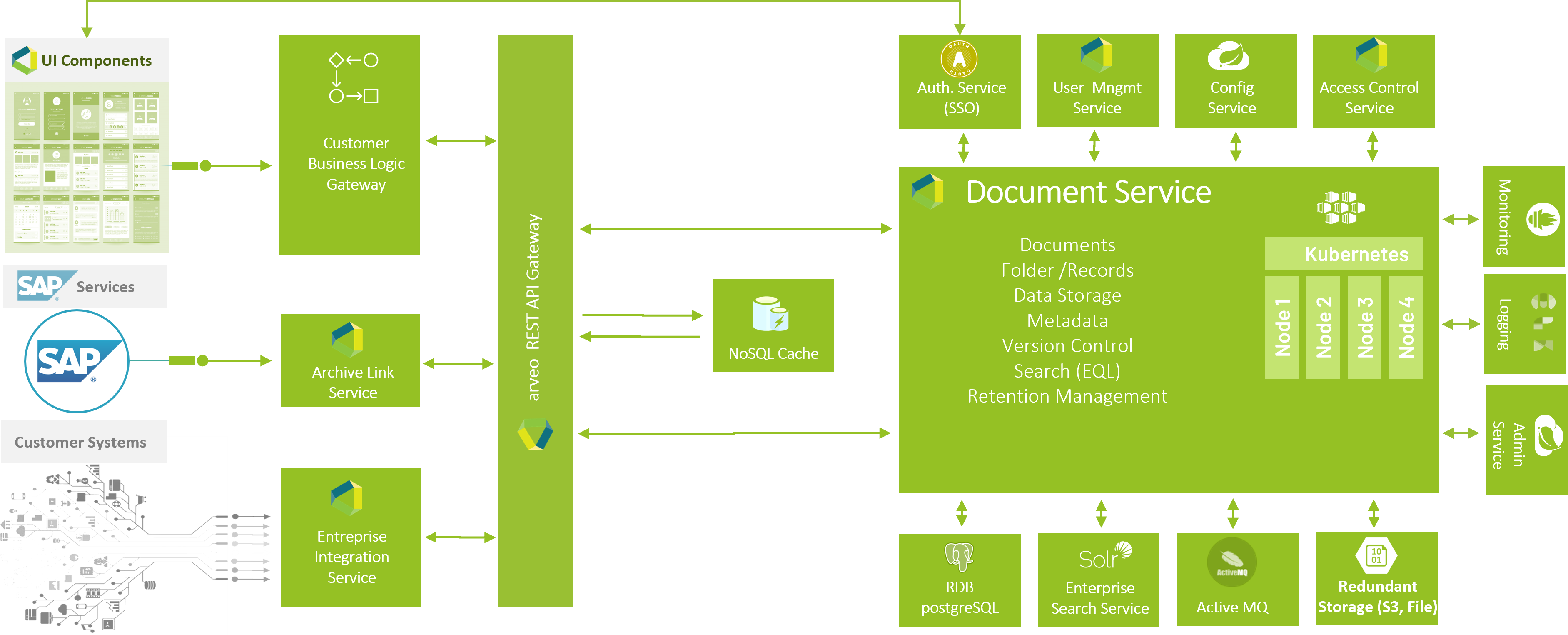The image size is (1568, 635).
Task: Click the round SAP logo
Action: (77, 361)
